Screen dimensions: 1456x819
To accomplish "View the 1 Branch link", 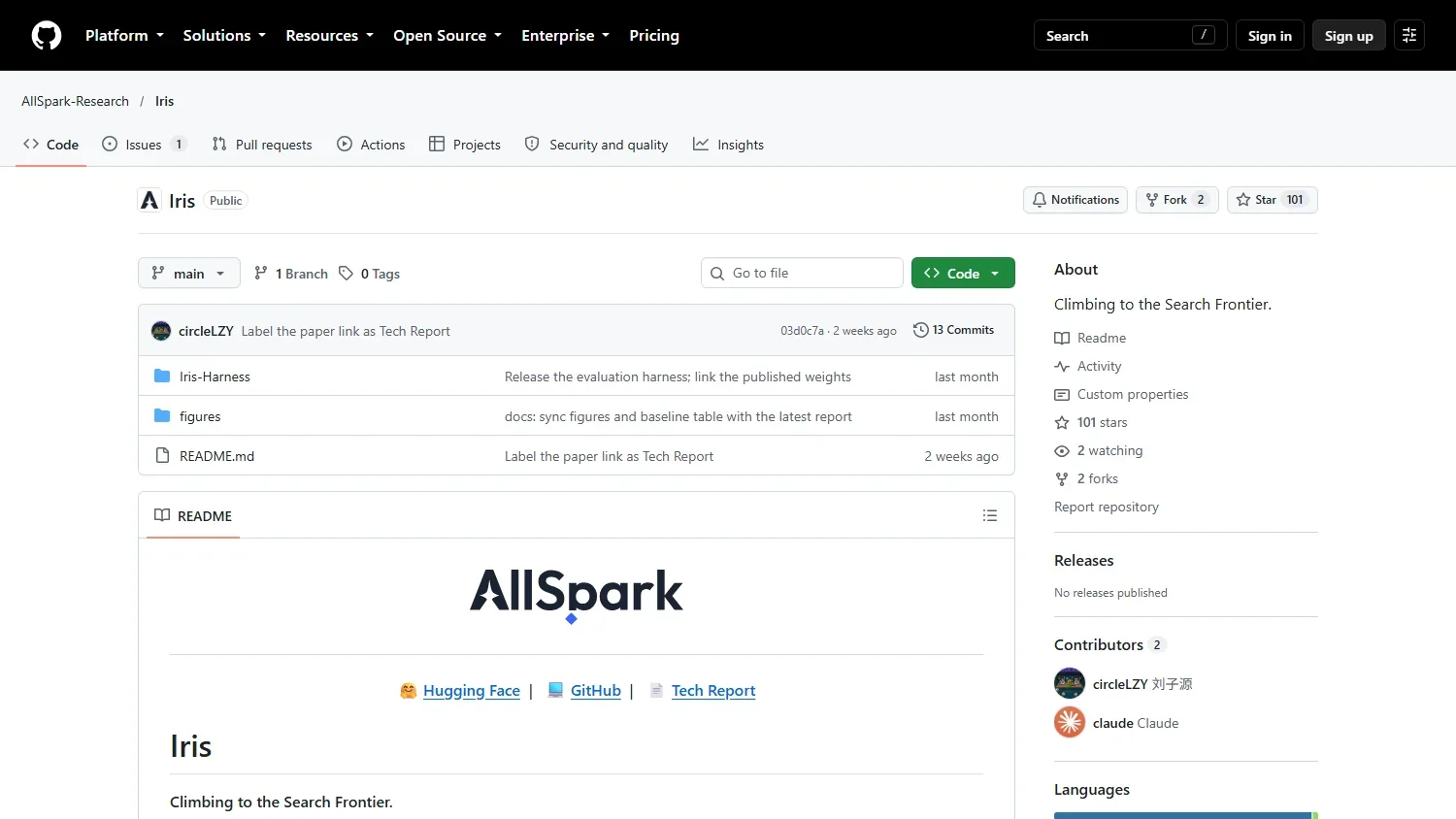I will (x=291, y=274).
